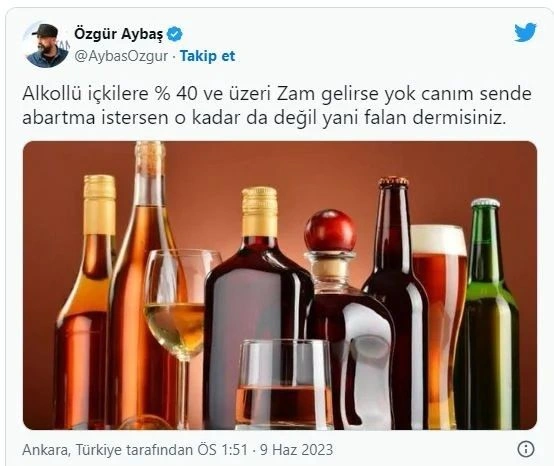The width and height of the screenshot is (554, 466).
Task: Visit the @AybasOzgur handle link
Action: click(121, 57)
